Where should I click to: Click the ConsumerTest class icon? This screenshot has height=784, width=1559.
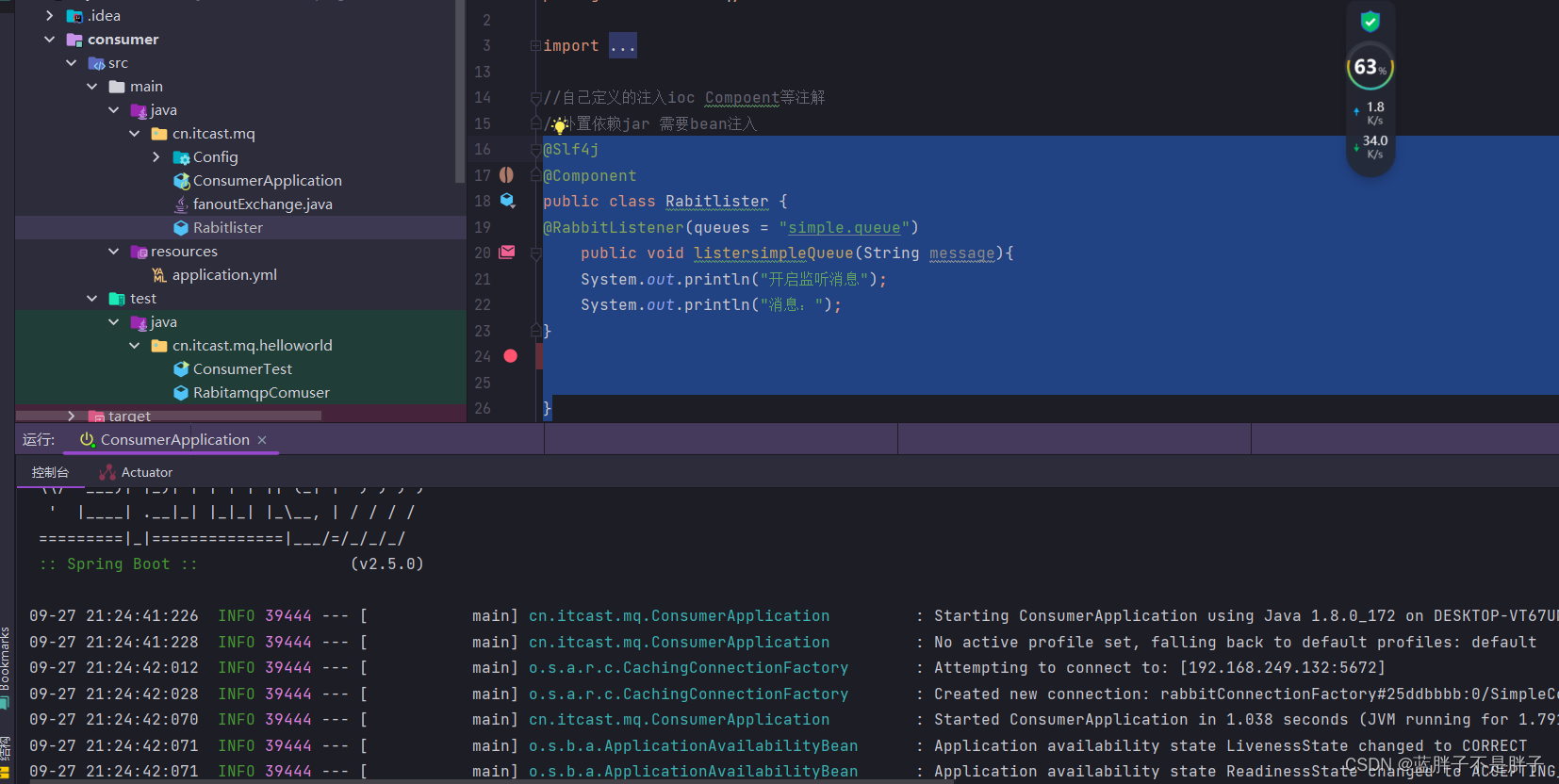click(x=181, y=369)
